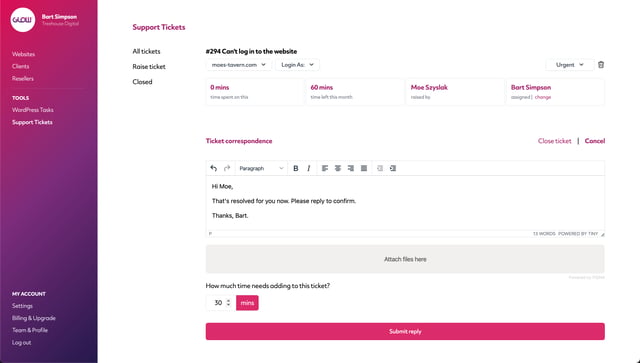This screenshot has height=363, width=640.
Task: Open Websites in the sidebar
Action: point(23,54)
